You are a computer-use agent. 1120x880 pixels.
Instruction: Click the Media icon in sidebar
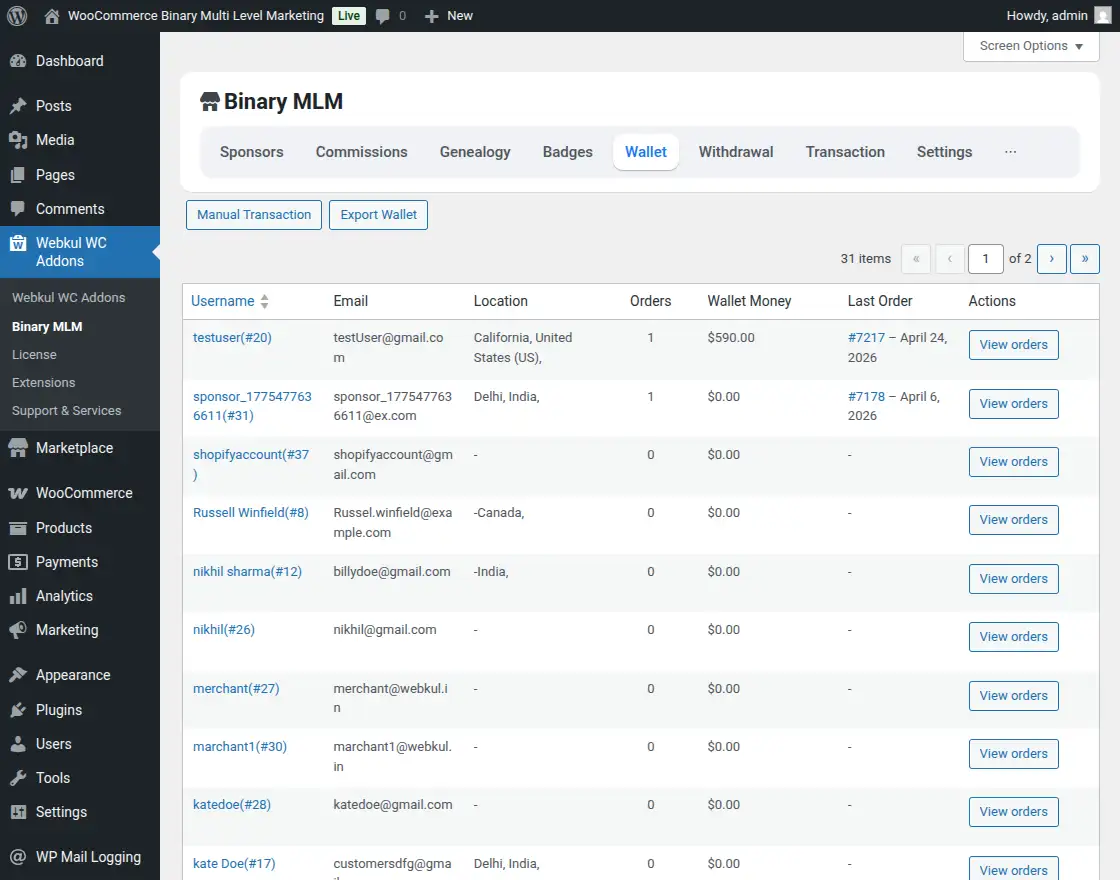[18, 140]
